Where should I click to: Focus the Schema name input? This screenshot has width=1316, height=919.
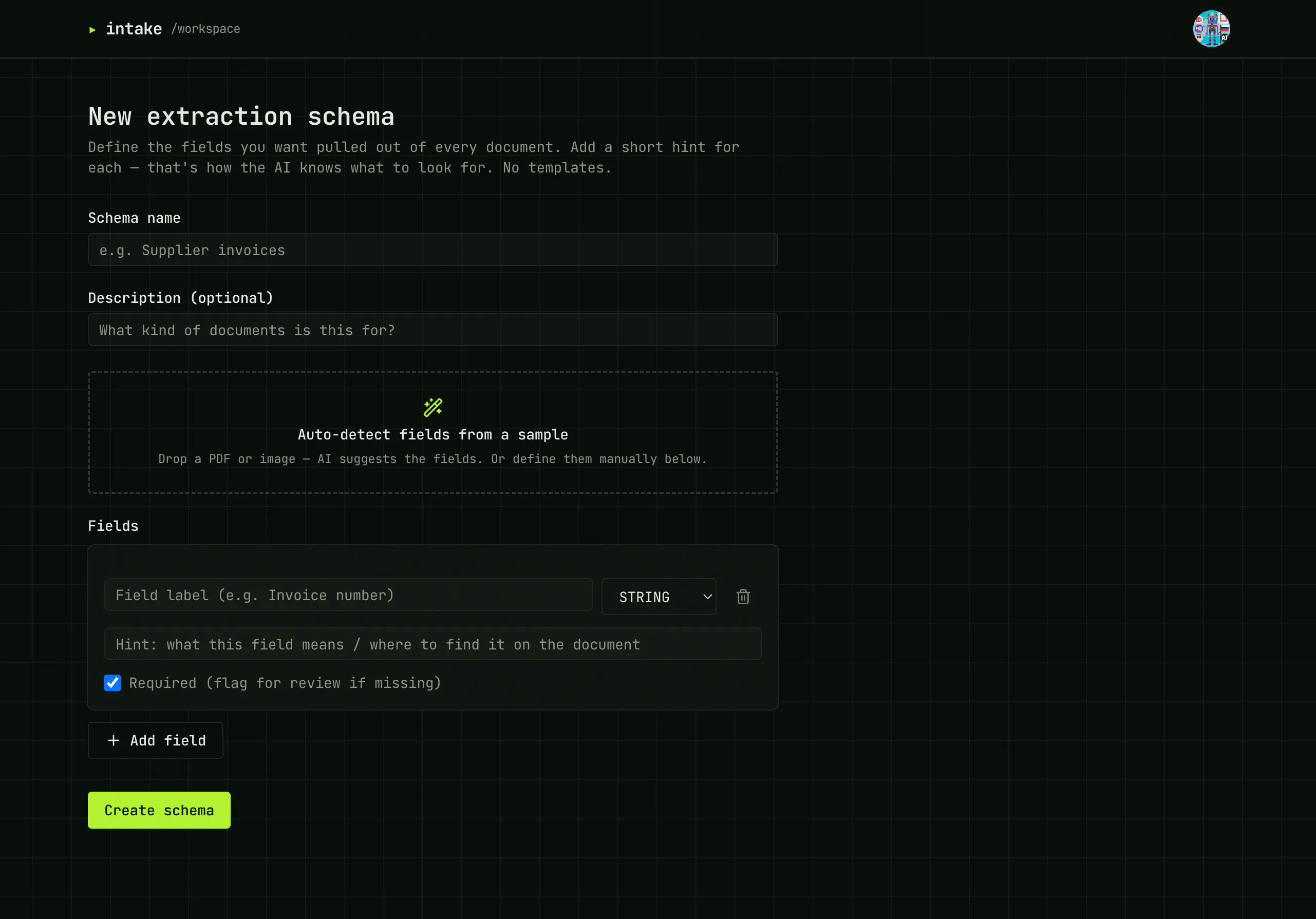(x=433, y=250)
